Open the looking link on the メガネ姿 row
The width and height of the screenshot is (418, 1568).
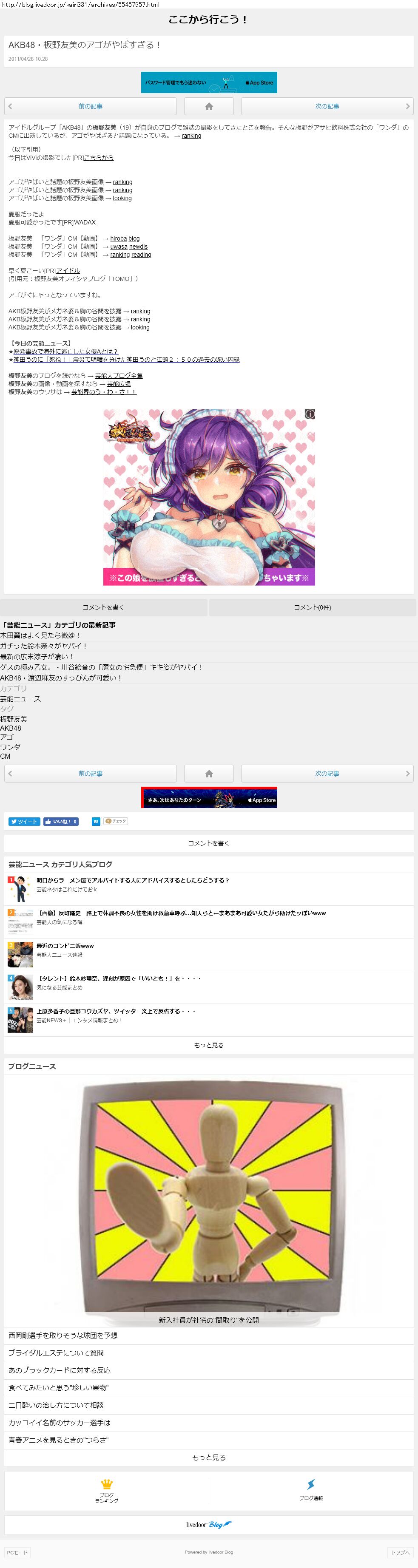point(140,327)
